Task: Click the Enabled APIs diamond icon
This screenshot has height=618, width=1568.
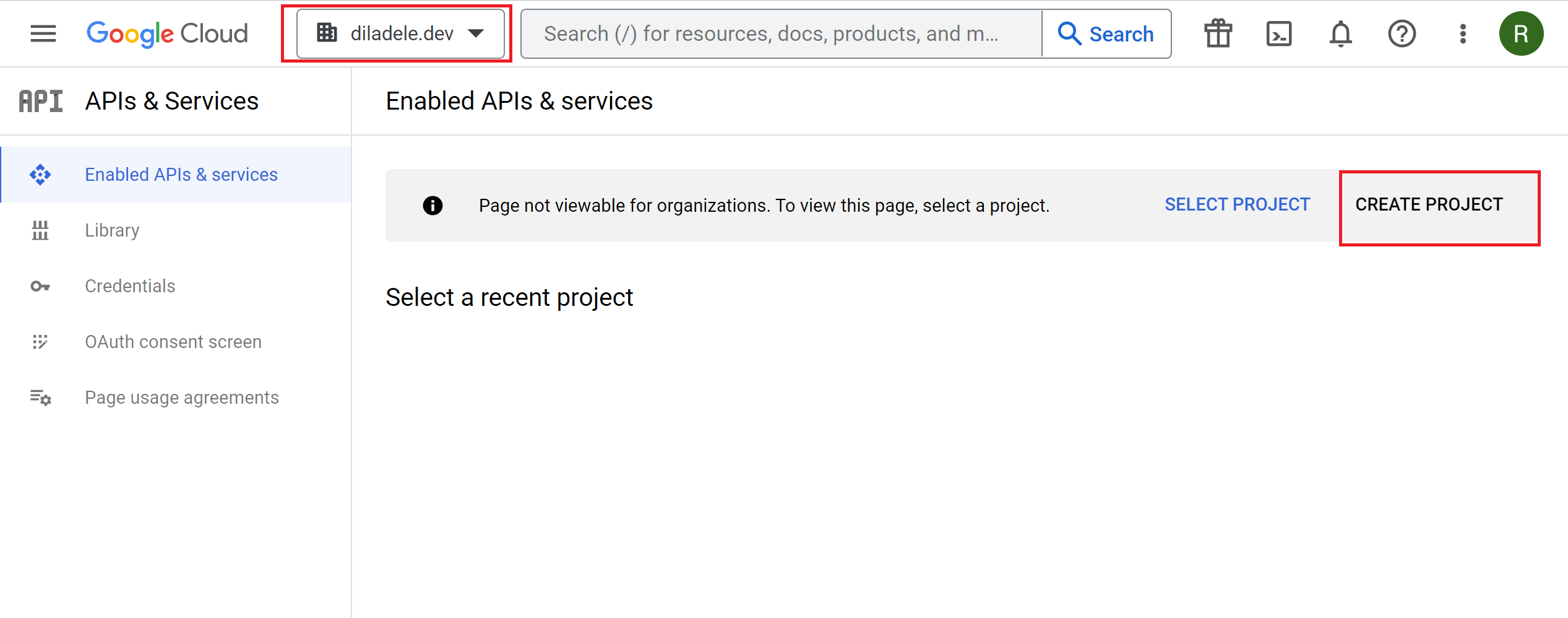Action: click(x=40, y=175)
